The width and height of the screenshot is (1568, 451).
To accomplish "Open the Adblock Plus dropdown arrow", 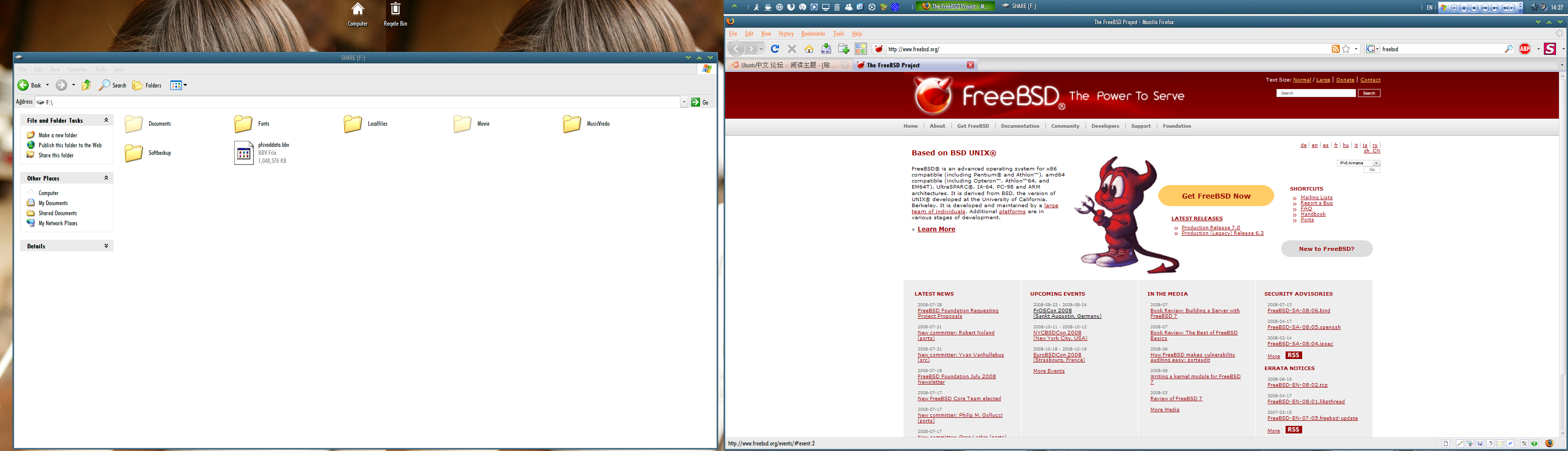I will (1538, 49).
